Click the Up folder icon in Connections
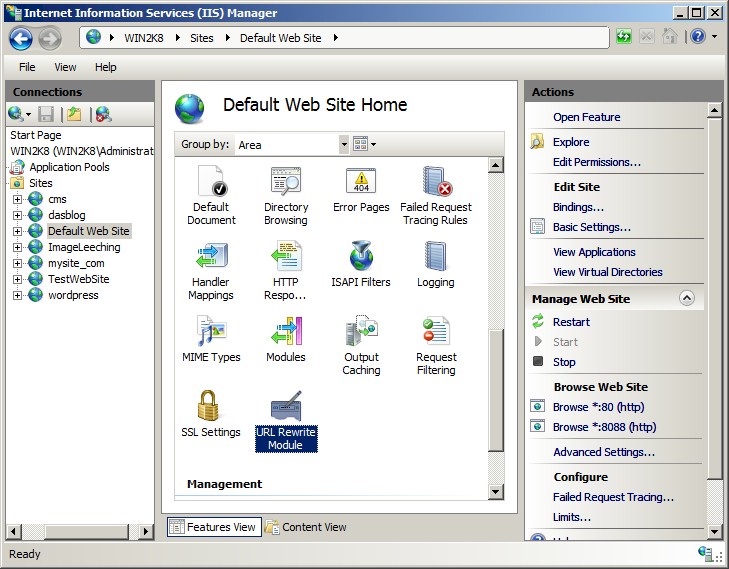 click(x=74, y=114)
